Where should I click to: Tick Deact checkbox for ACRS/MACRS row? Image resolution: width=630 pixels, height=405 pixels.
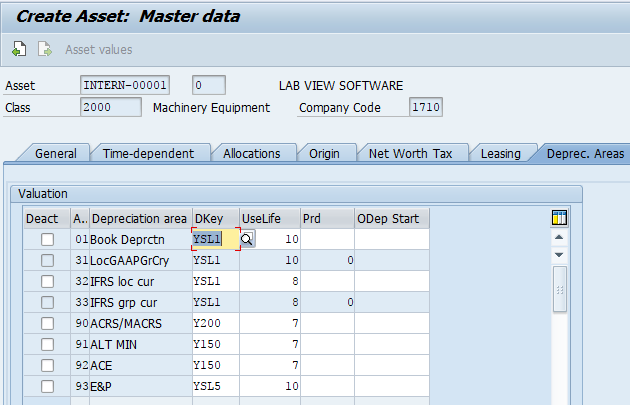tap(47, 323)
